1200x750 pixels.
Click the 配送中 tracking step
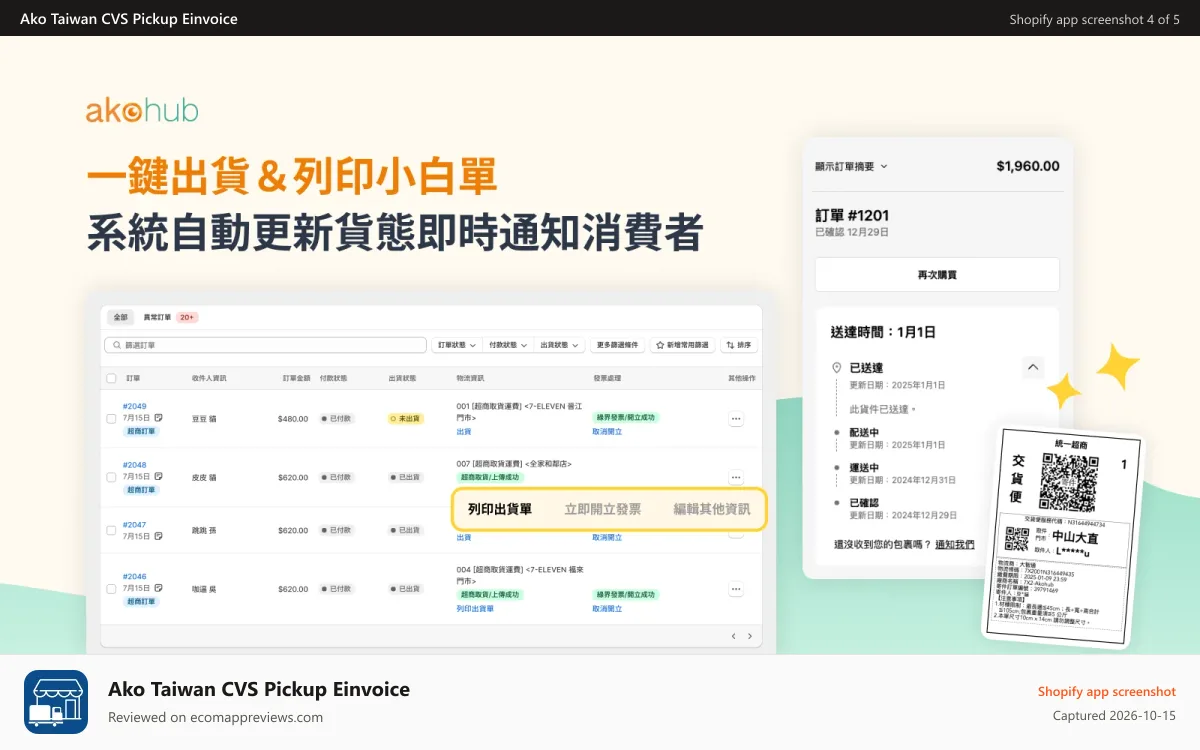coord(864,432)
